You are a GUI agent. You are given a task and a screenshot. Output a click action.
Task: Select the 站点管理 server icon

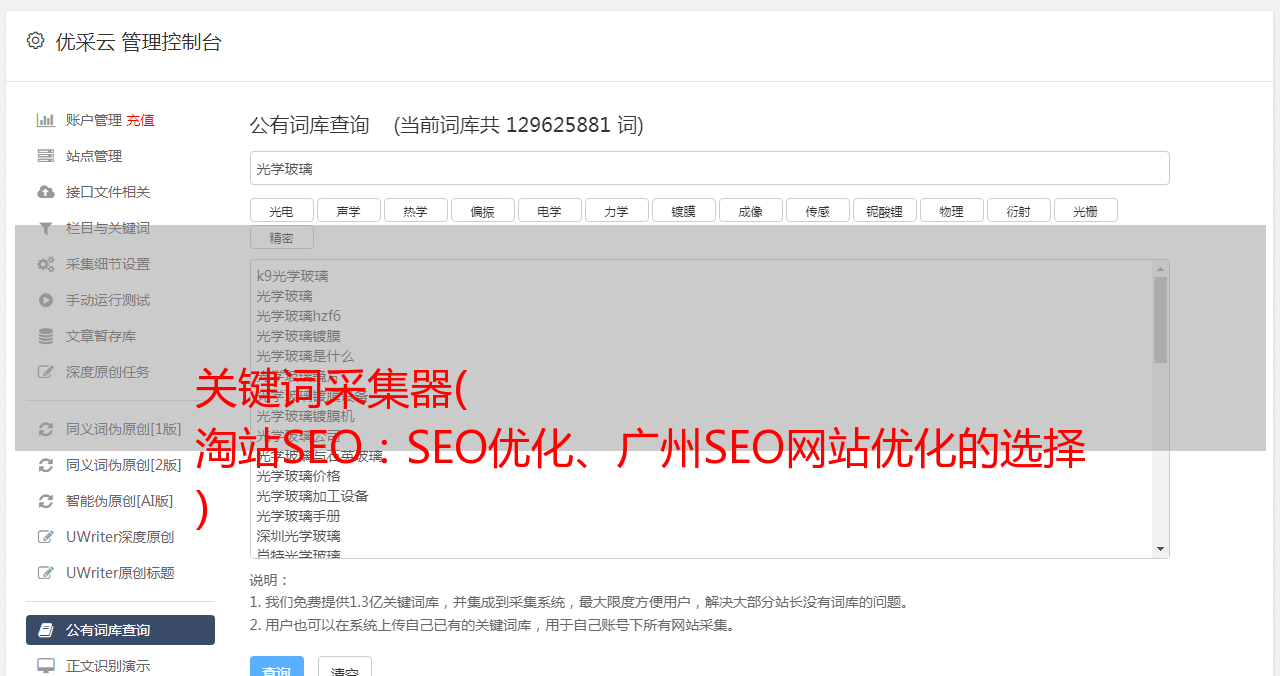pyautogui.click(x=45, y=156)
